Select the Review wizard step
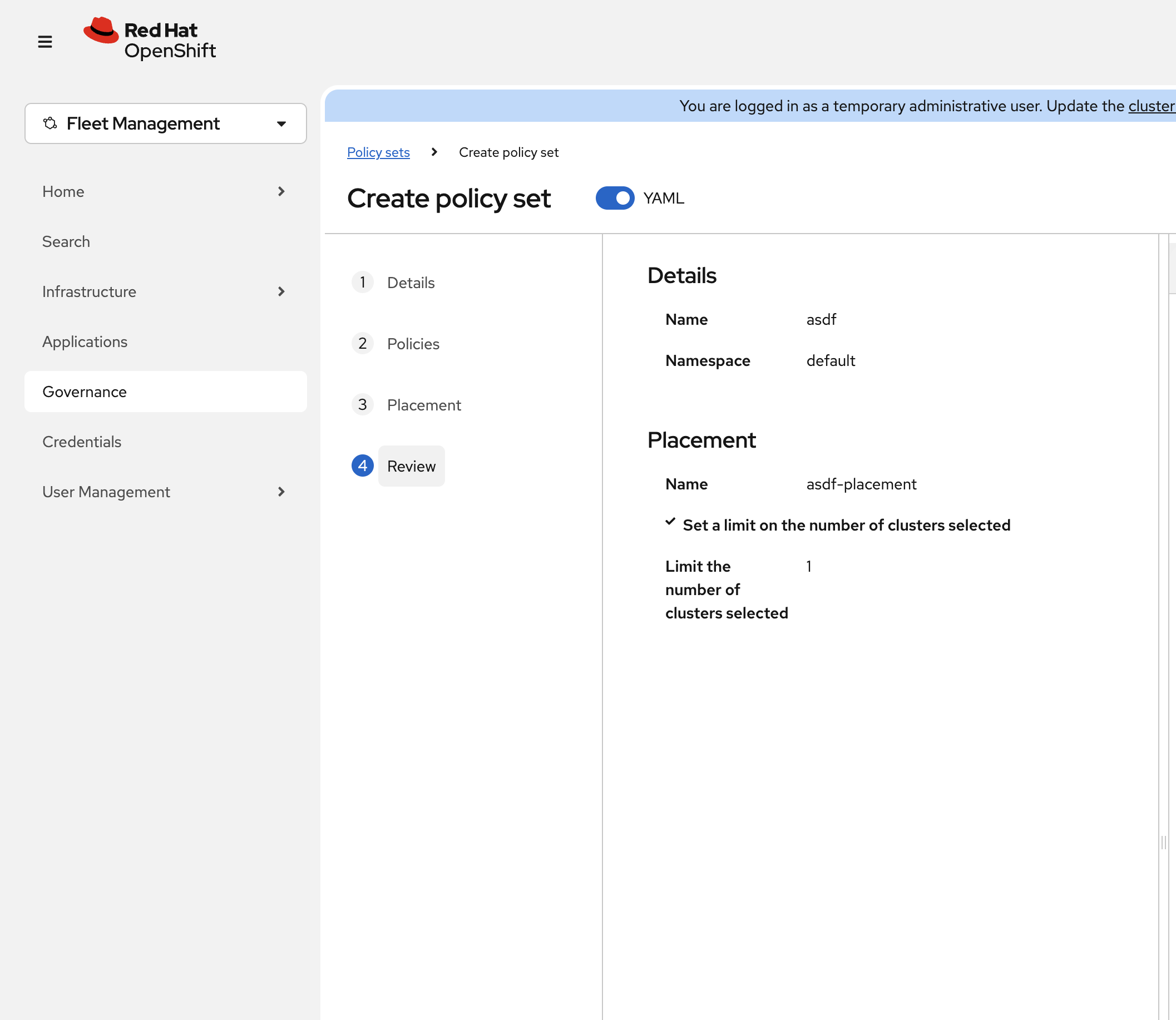Image resolution: width=1176 pixels, height=1020 pixels. pyautogui.click(x=411, y=466)
